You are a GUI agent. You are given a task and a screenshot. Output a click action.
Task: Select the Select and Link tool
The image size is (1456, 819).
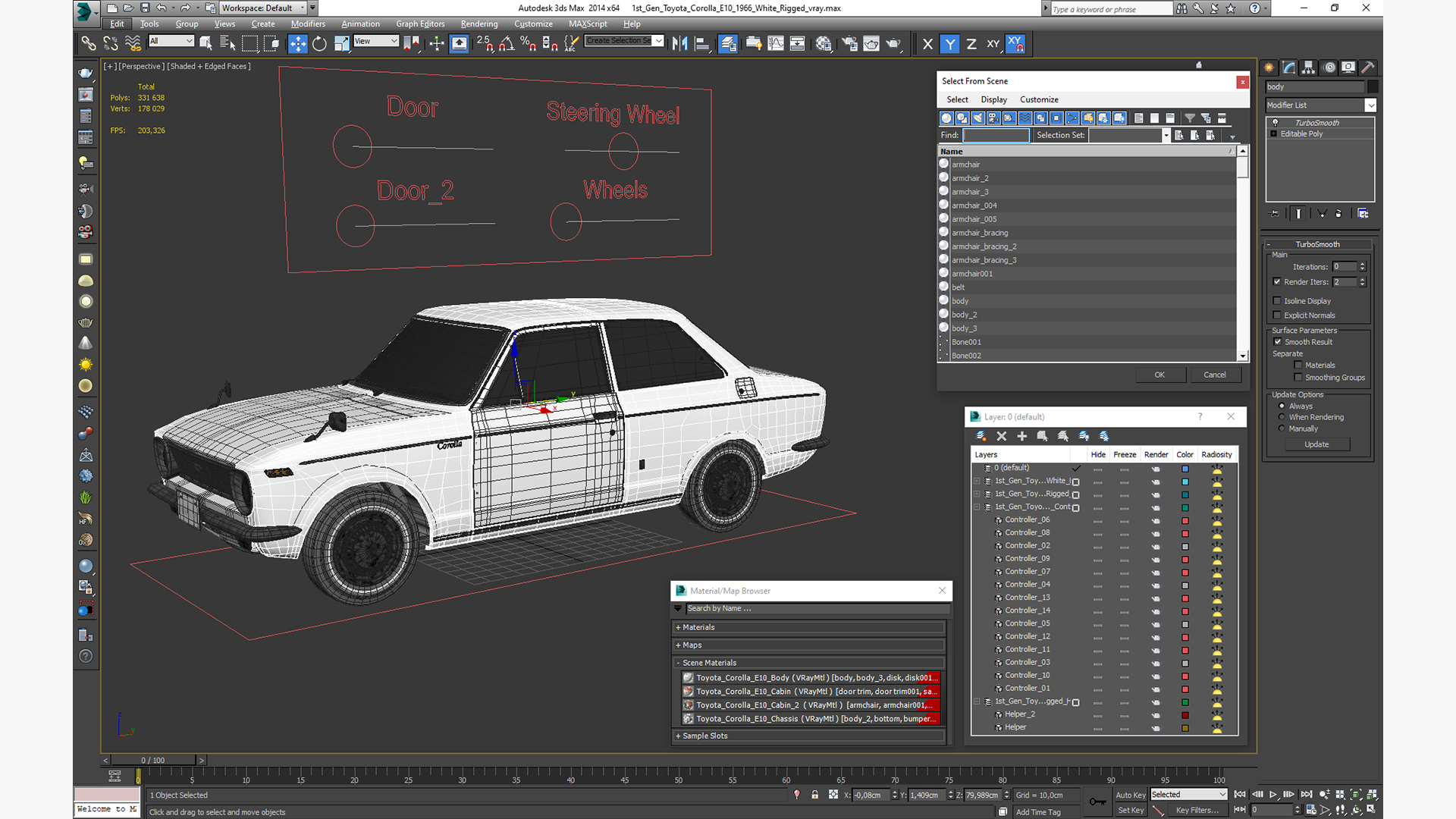pyautogui.click(x=89, y=44)
